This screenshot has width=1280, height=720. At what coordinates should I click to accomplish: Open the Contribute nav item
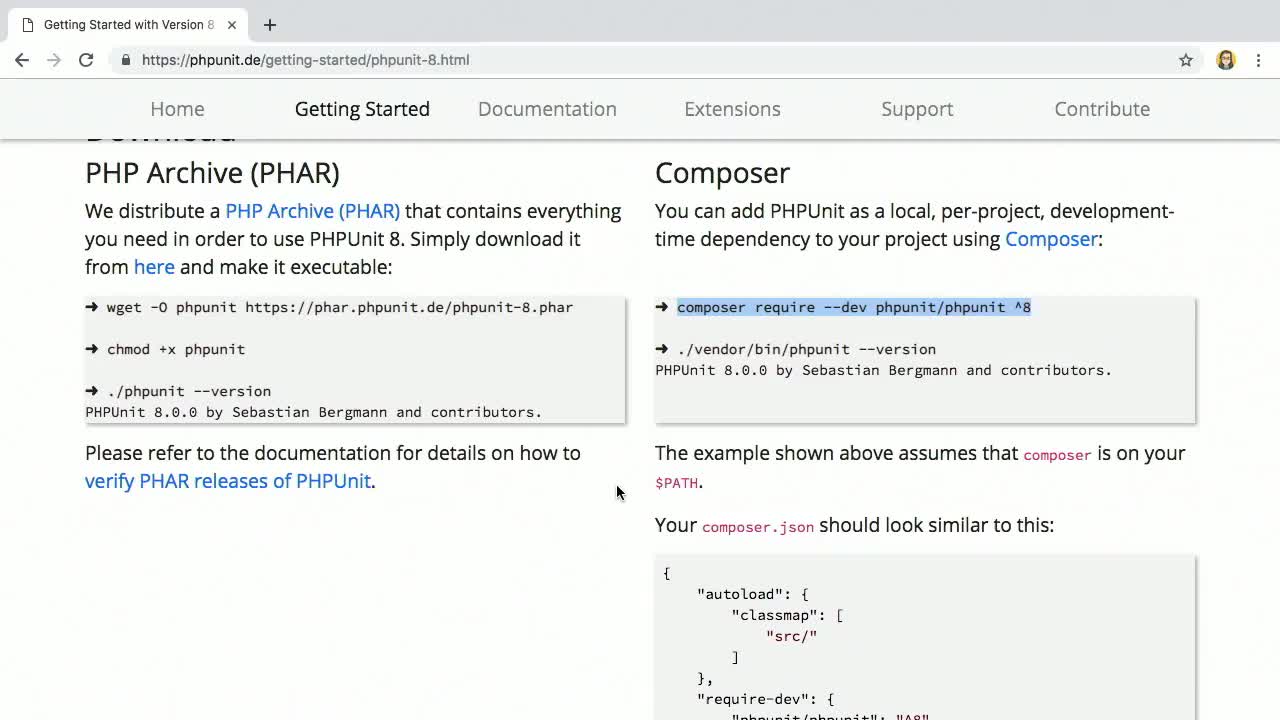coord(1102,109)
